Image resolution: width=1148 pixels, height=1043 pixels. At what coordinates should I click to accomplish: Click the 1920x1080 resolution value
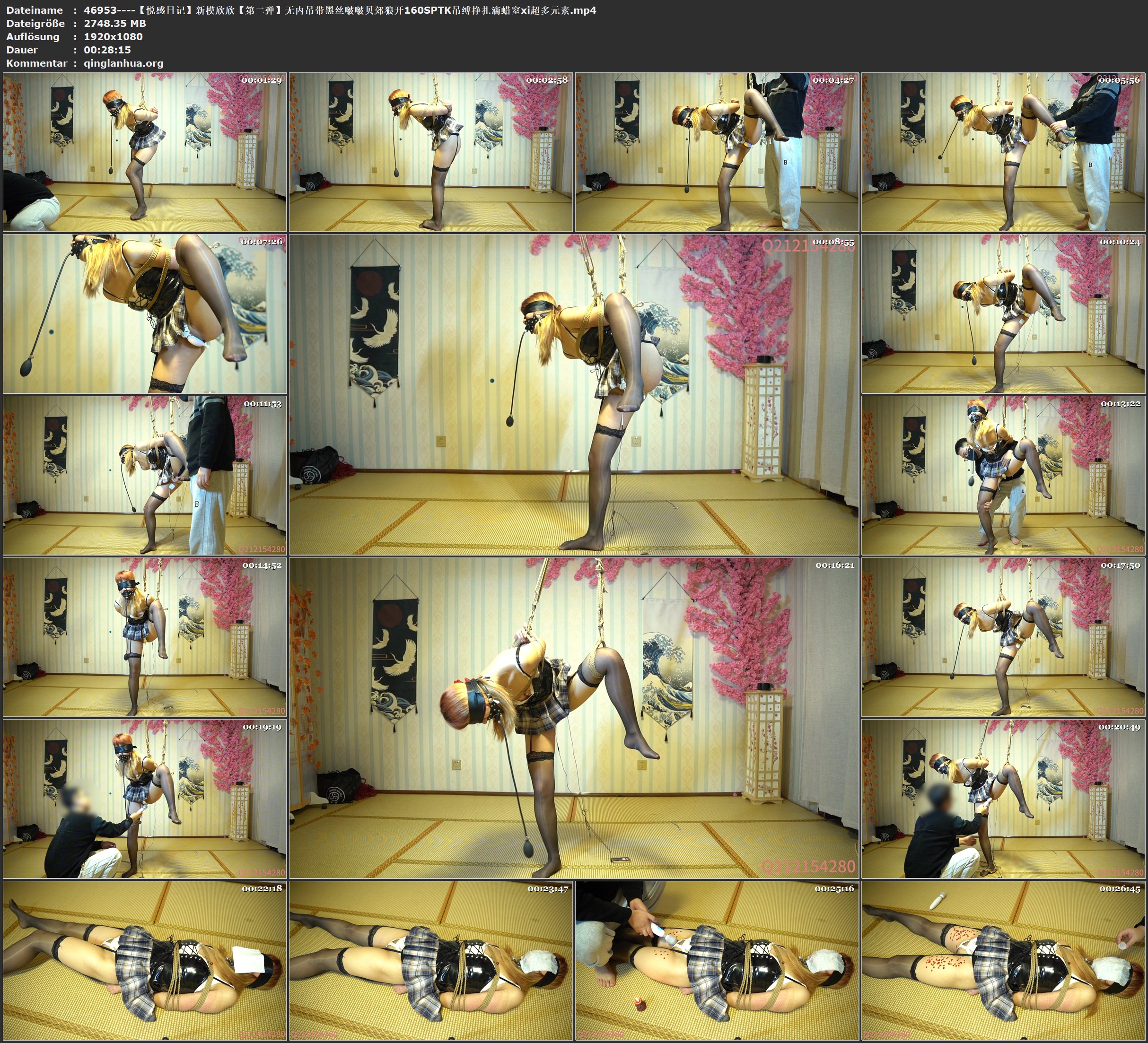114,36
